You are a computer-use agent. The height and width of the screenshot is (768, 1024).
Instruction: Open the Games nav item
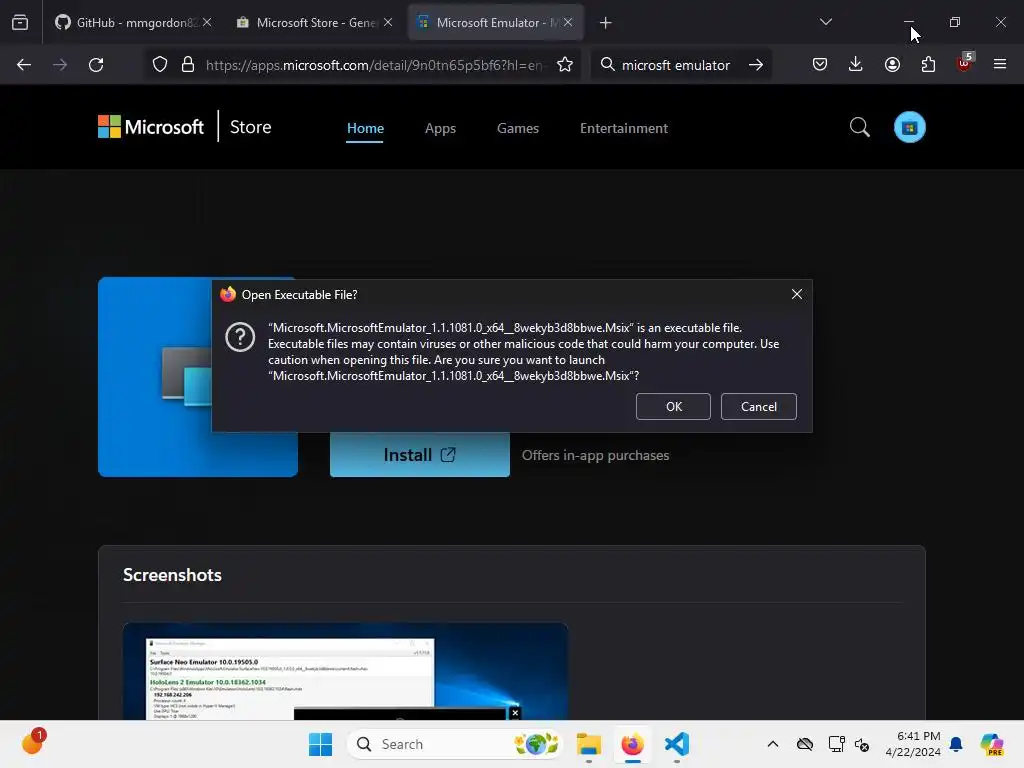pyautogui.click(x=518, y=128)
